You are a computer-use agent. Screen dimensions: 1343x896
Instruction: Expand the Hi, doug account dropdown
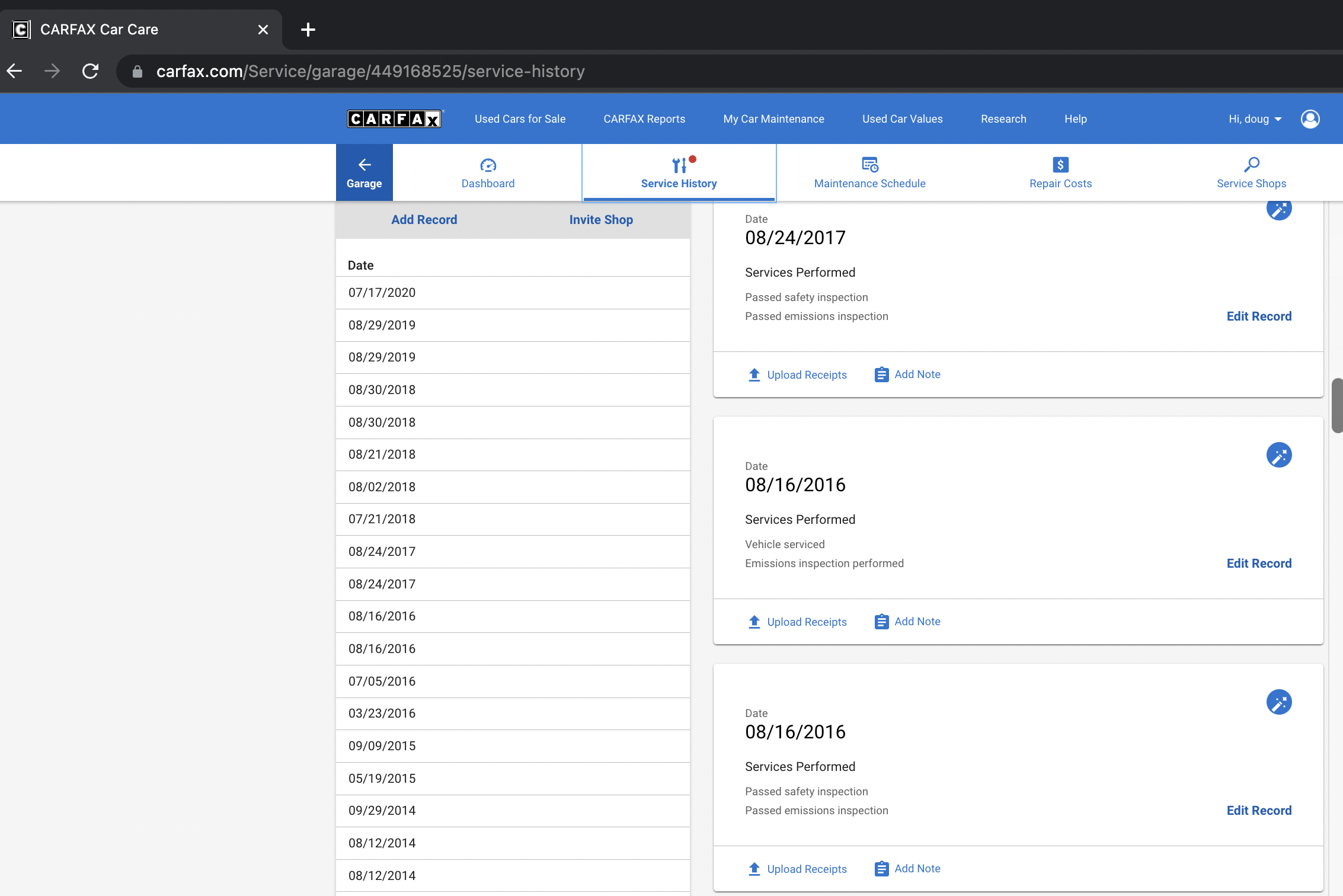tap(1255, 119)
